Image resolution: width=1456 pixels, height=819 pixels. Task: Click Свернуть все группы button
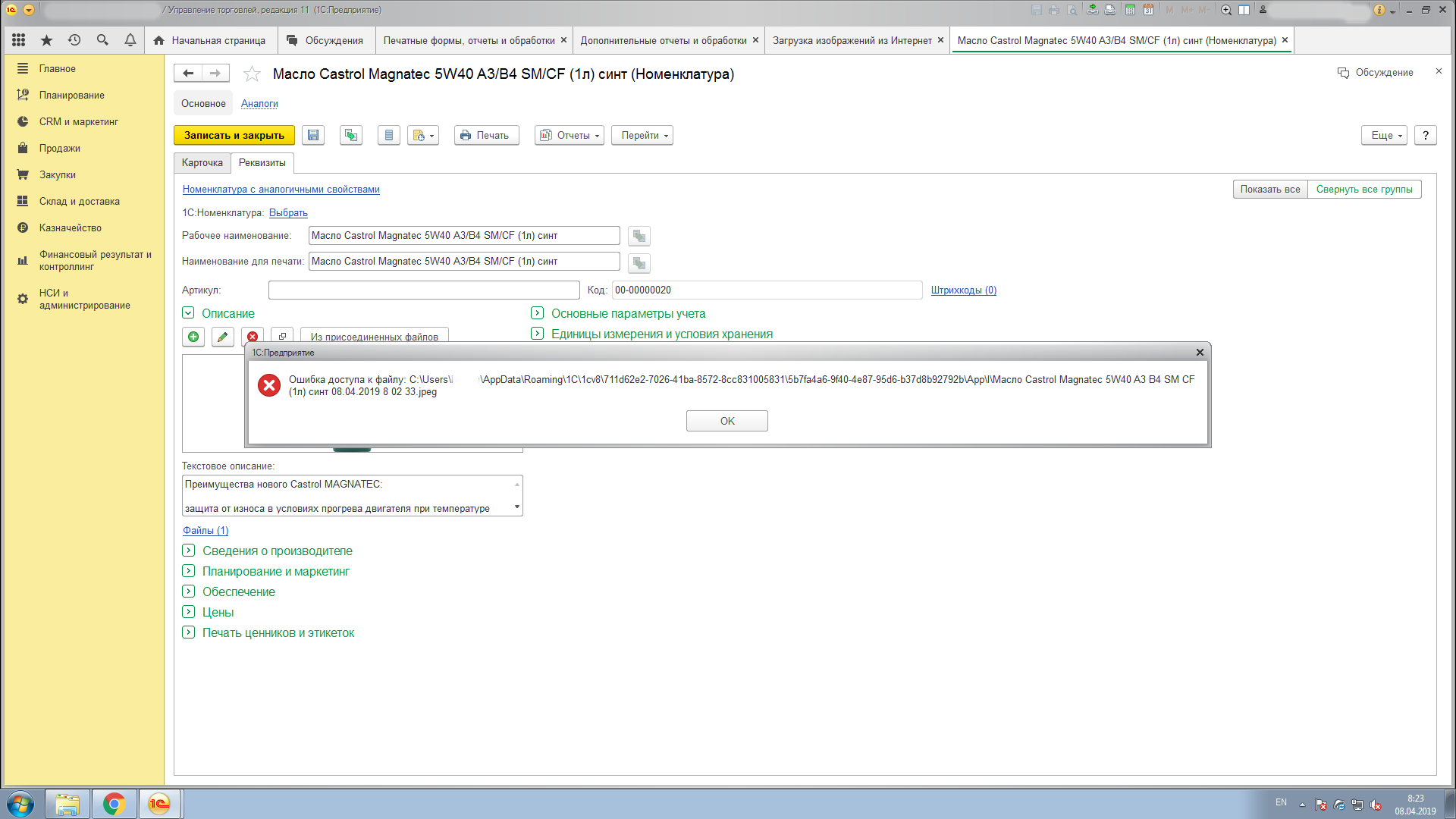coord(1364,189)
